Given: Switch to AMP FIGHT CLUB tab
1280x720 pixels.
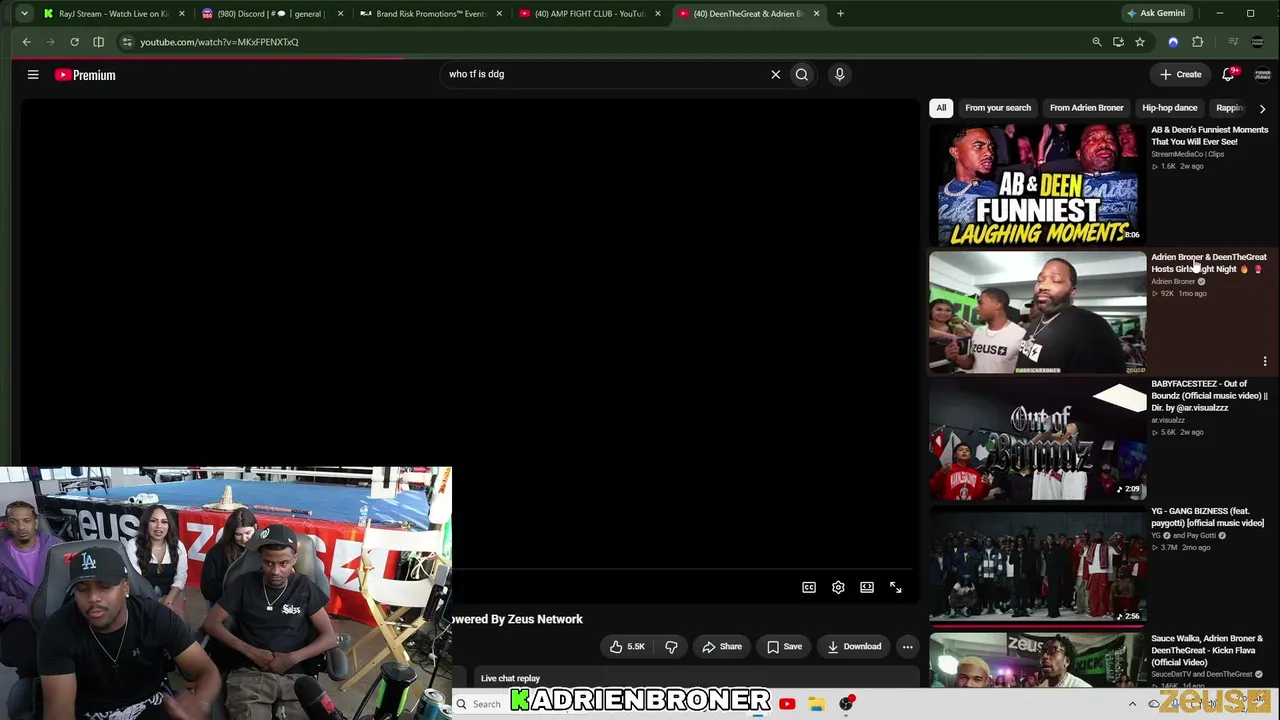Looking at the screenshot, I should [x=587, y=14].
